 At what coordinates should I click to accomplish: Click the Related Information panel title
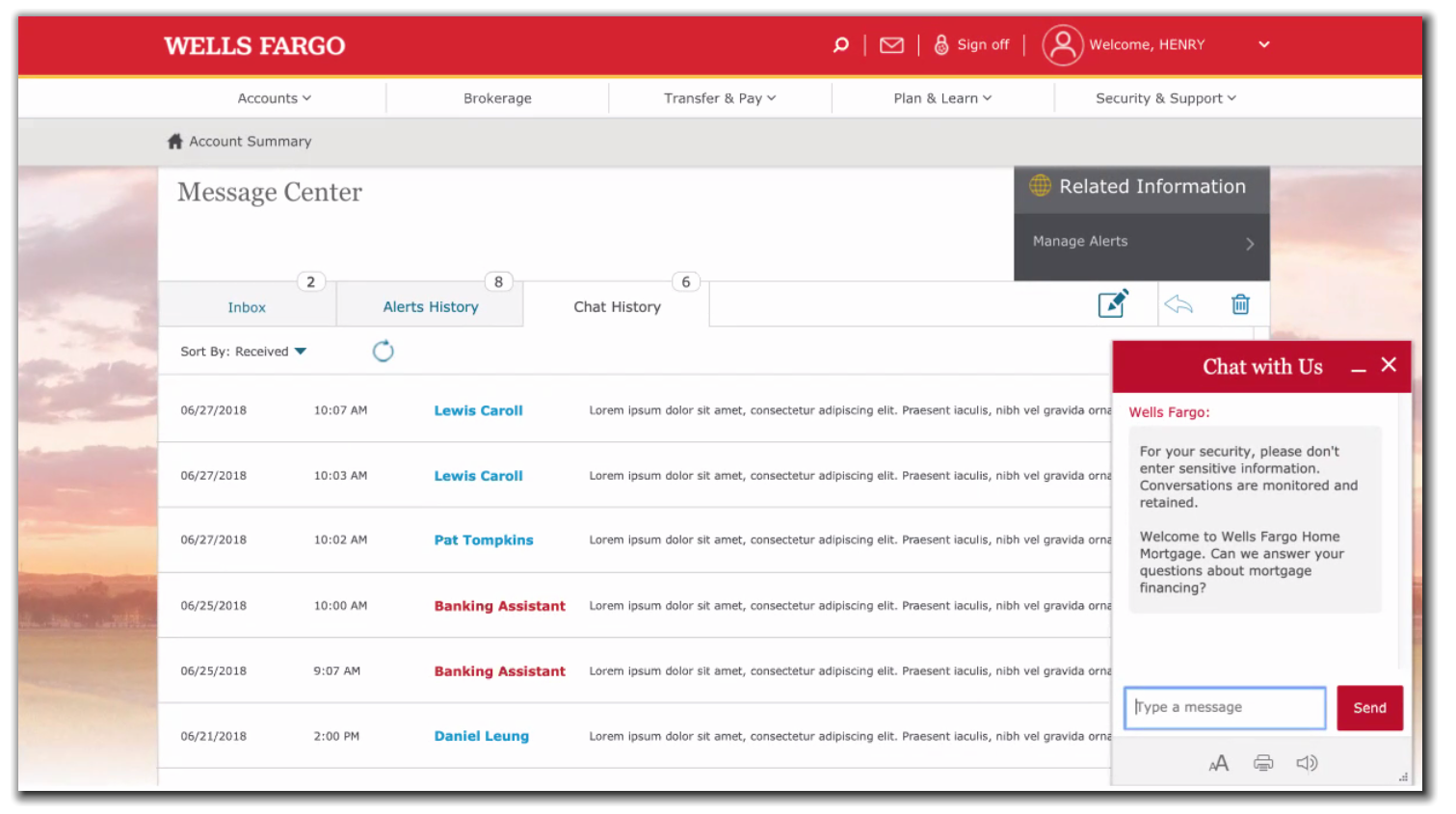1152,187
